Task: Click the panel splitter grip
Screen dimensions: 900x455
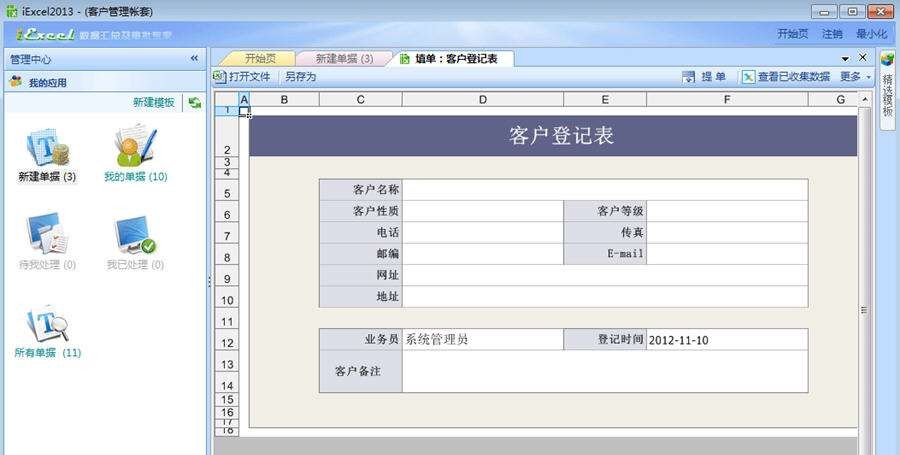Action: pyautogui.click(x=209, y=281)
